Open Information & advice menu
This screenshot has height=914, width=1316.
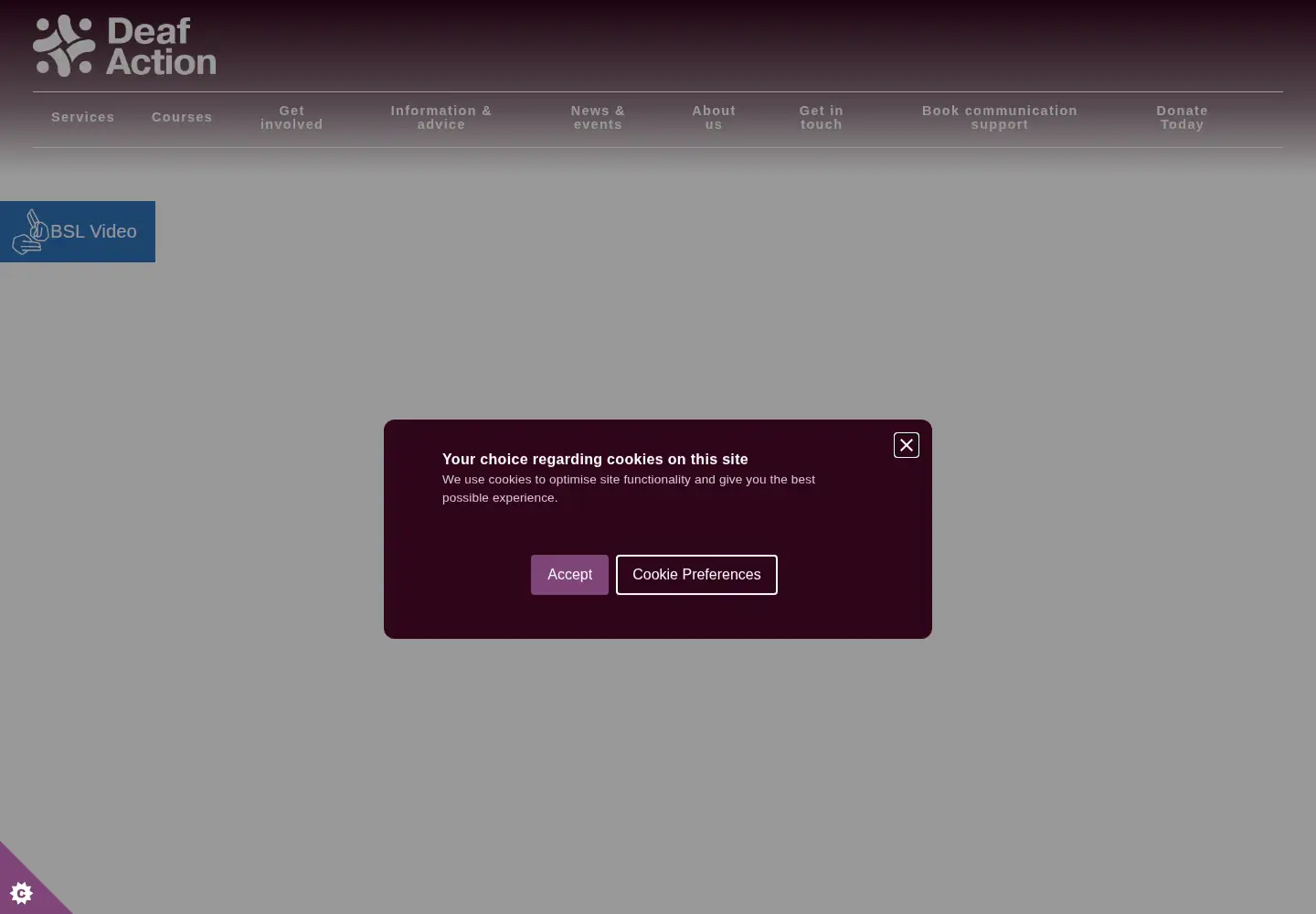click(441, 117)
